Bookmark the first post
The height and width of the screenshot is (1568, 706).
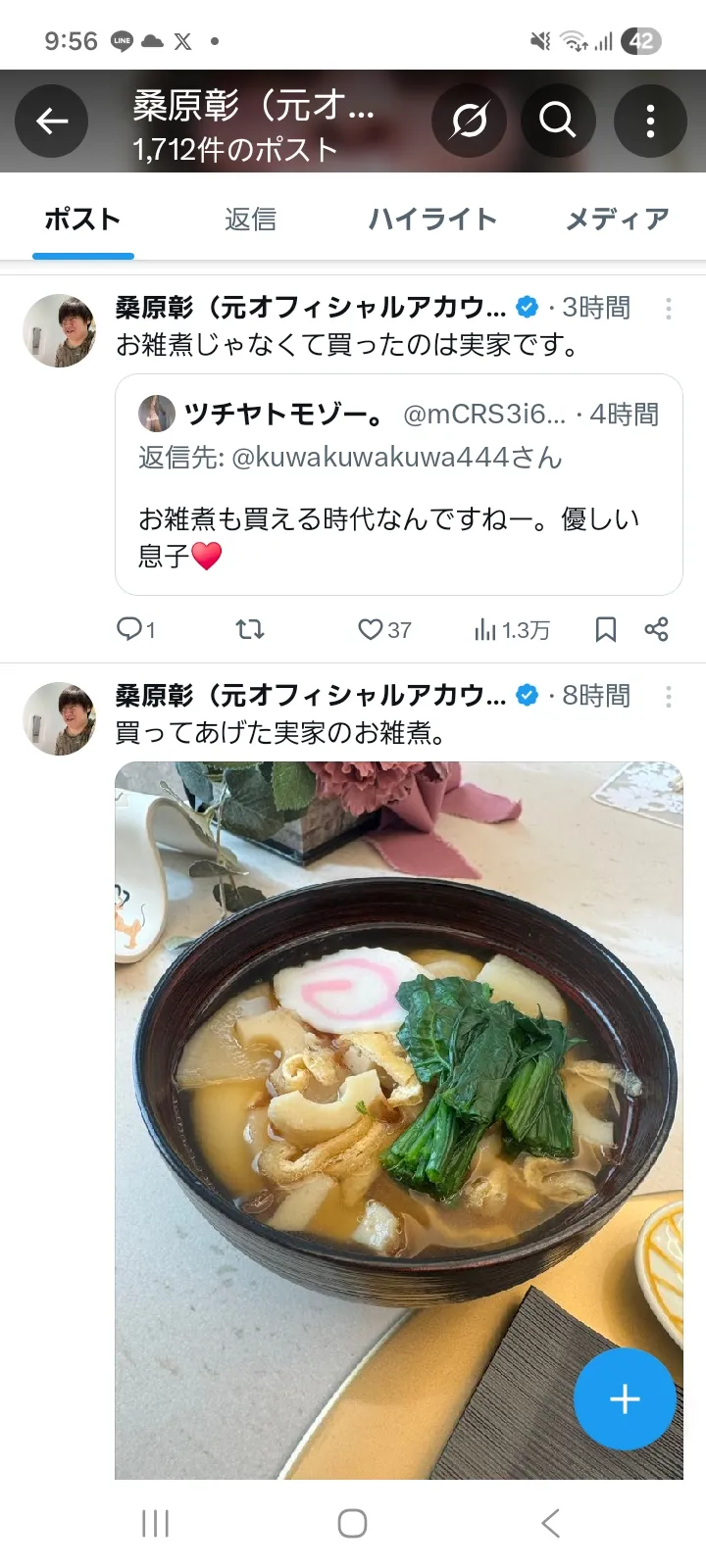606,629
